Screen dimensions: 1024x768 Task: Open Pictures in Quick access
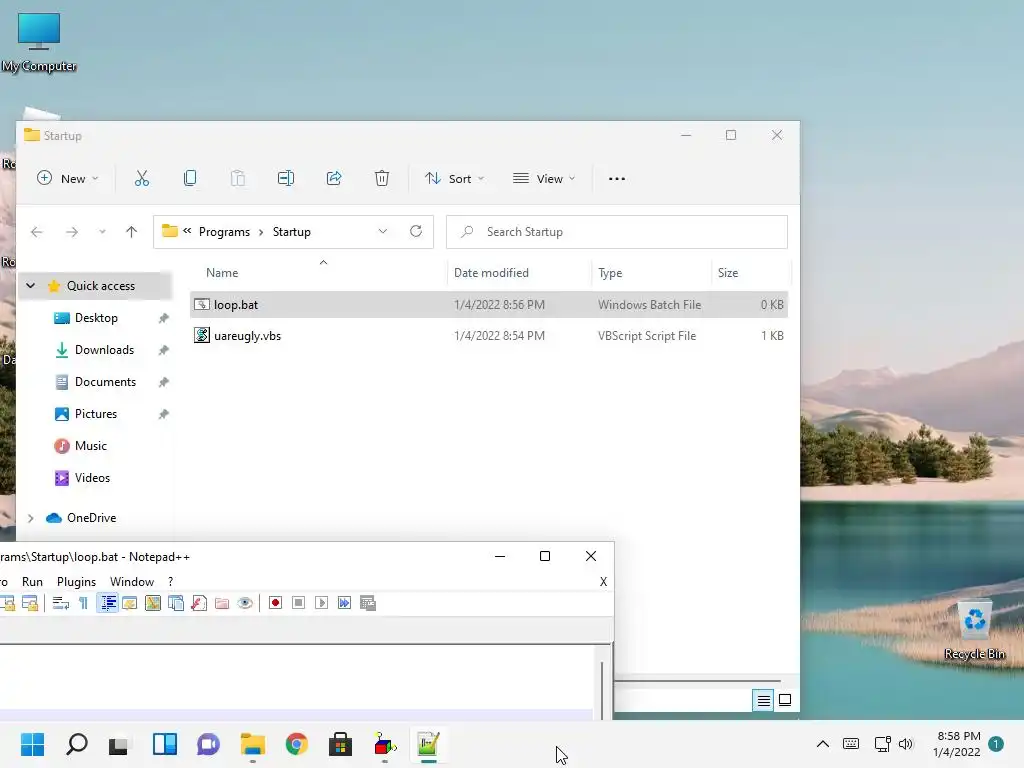(96, 414)
